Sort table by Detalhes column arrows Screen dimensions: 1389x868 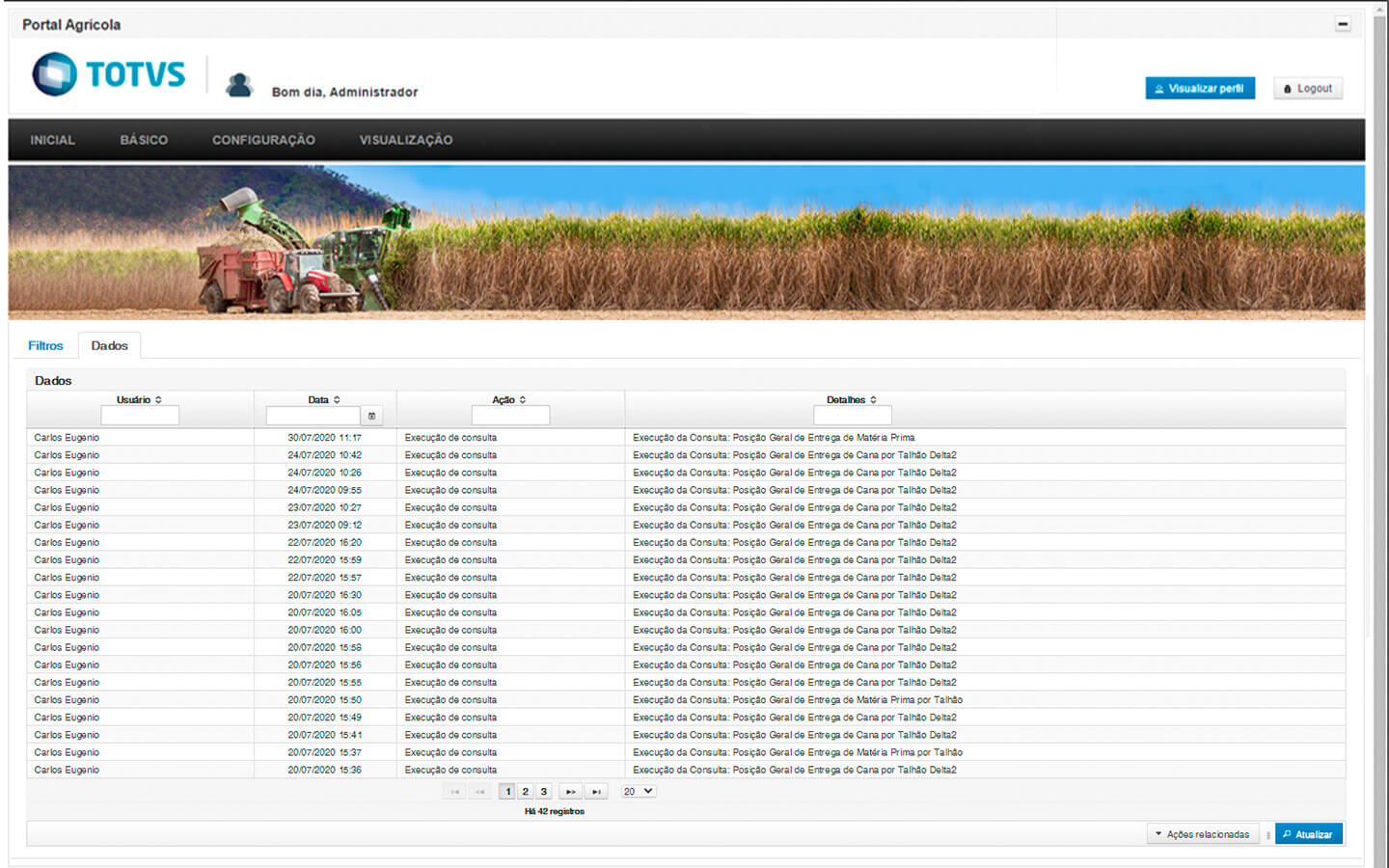pyautogui.click(x=873, y=399)
